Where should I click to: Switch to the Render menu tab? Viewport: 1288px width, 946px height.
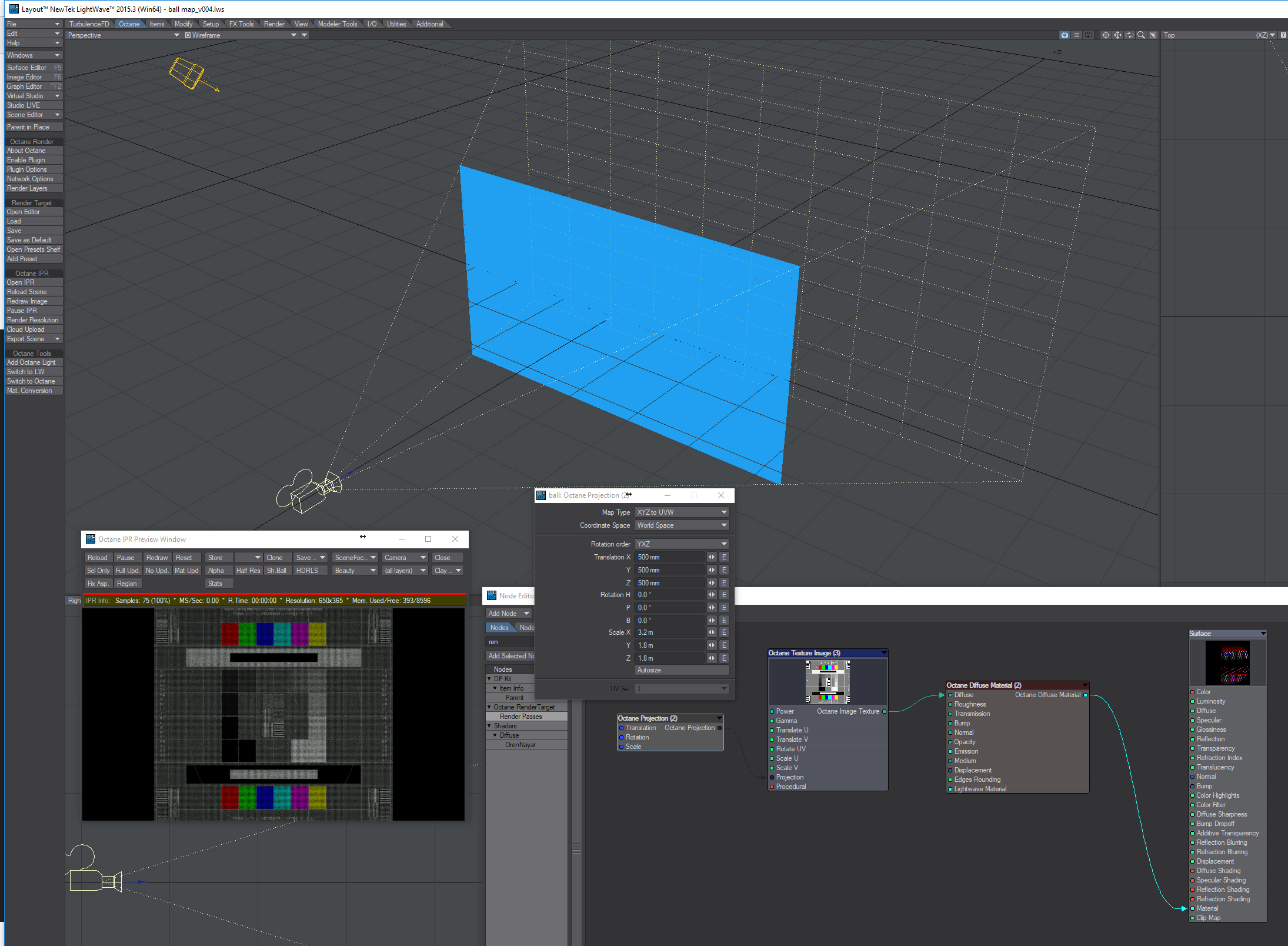274,24
